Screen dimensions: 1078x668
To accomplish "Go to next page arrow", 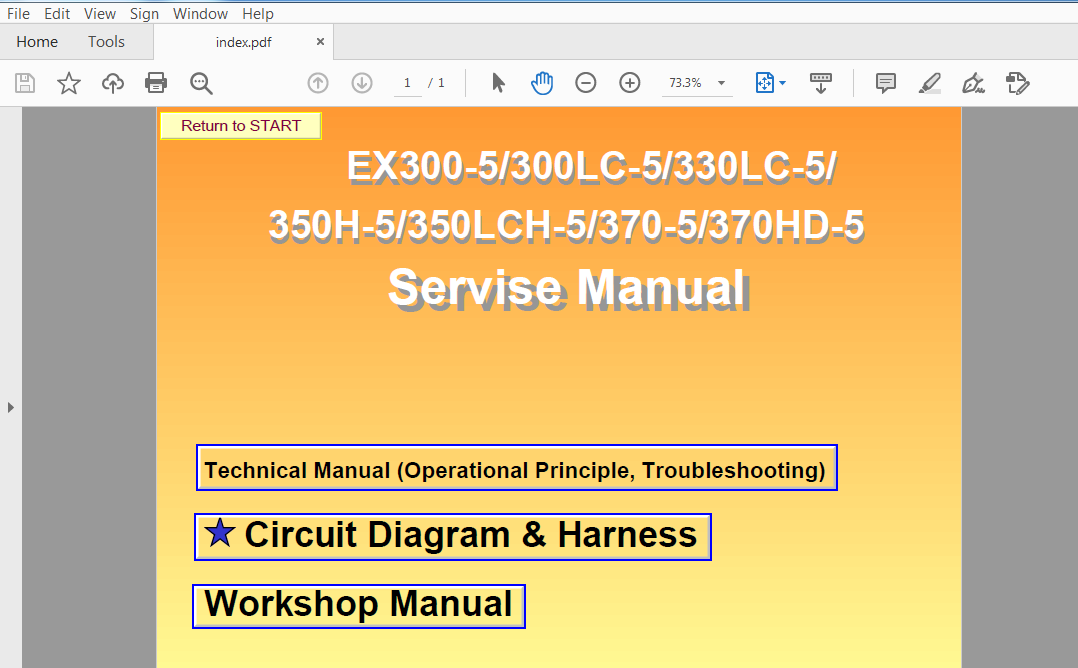I will (362, 83).
